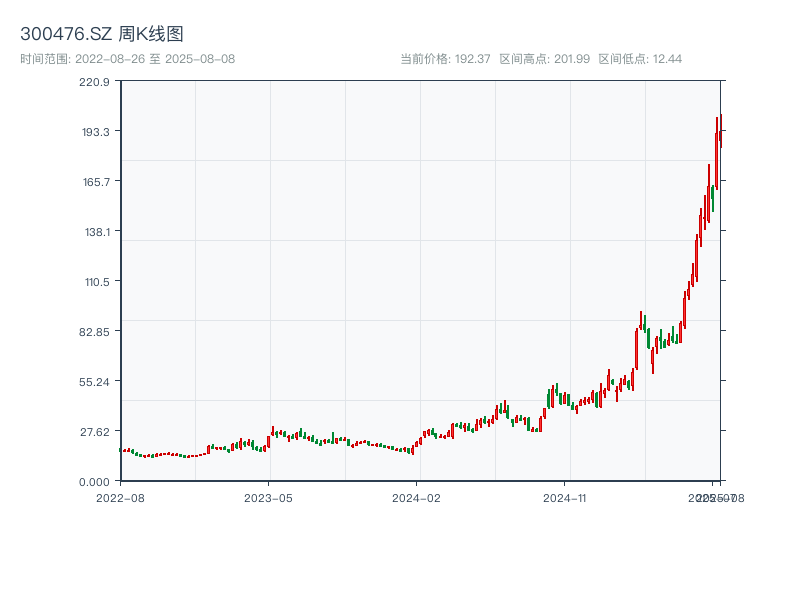
Task: Click the current price value 192.37
Action: point(472,59)
